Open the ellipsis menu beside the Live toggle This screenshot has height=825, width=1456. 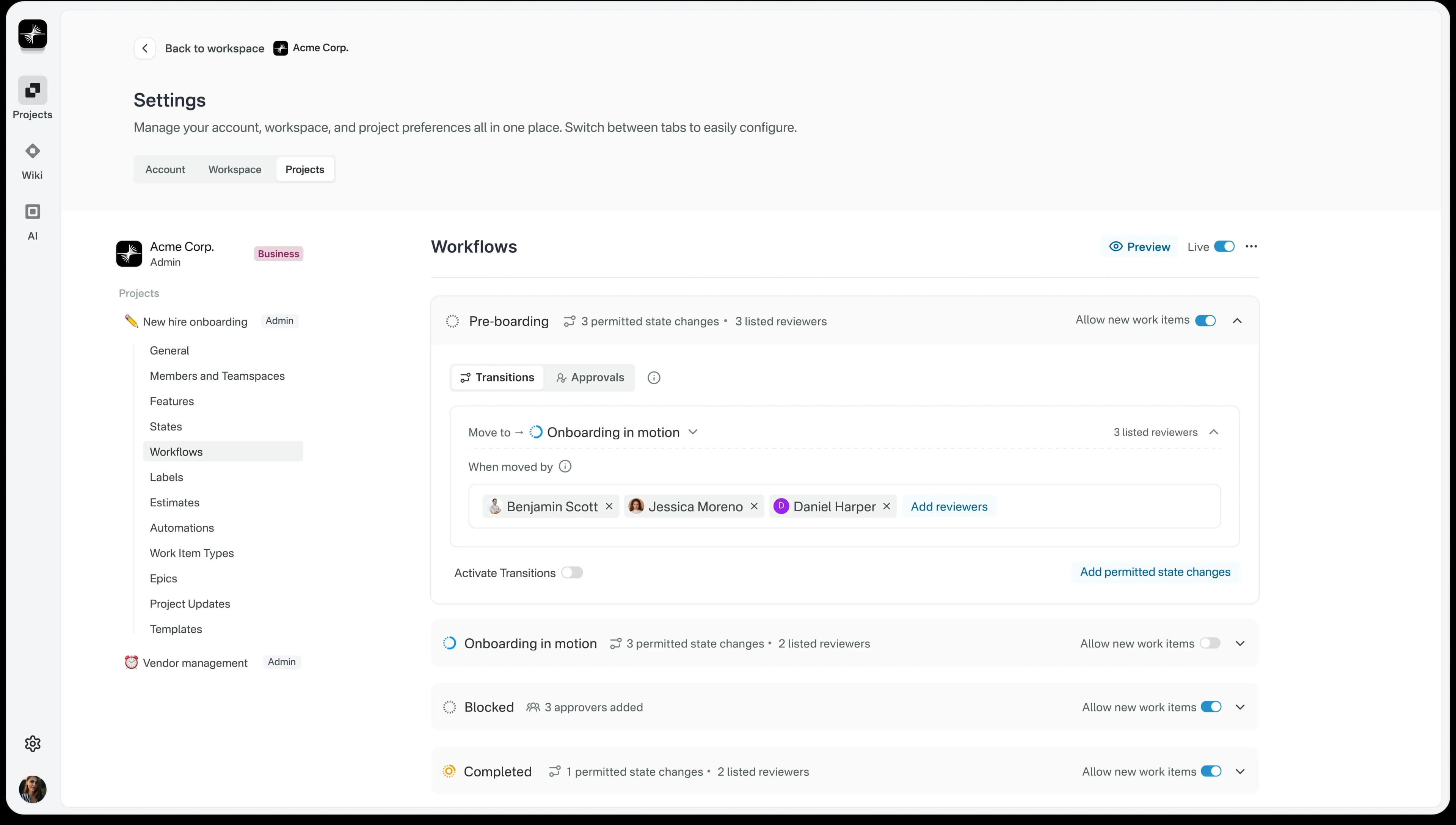tap(1252, 247)
